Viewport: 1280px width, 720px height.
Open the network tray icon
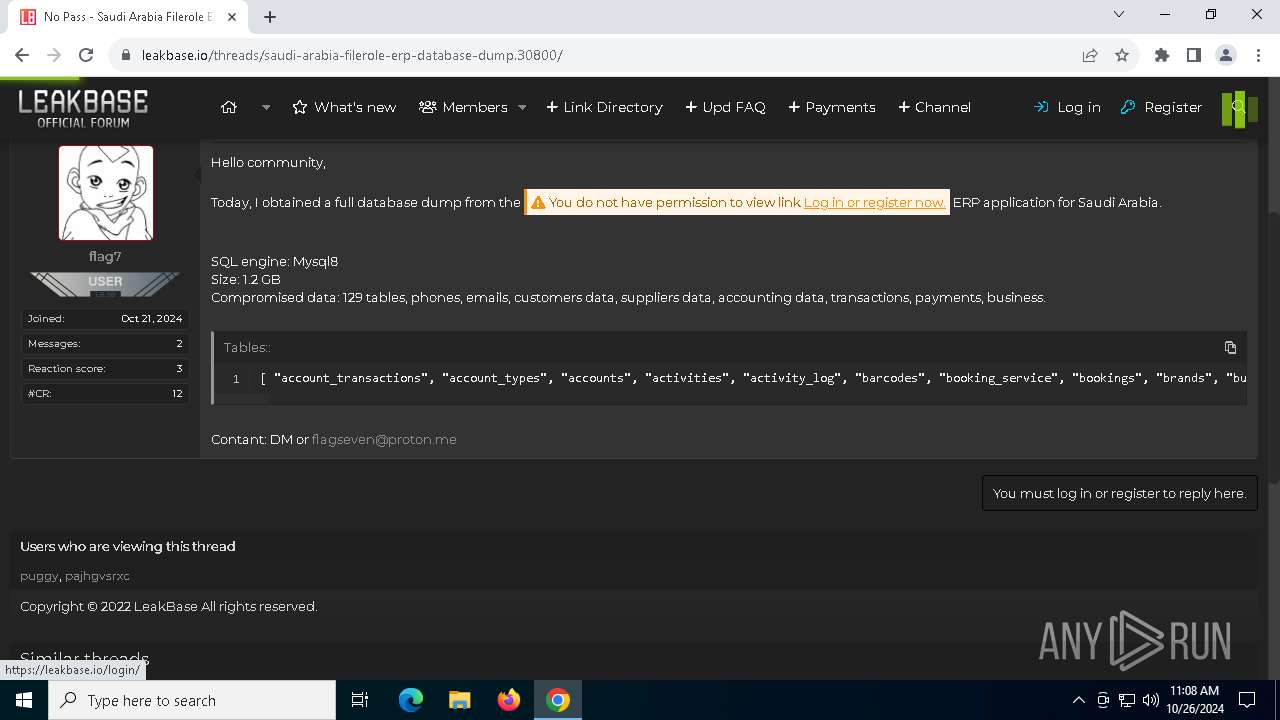click(1127, 700)
